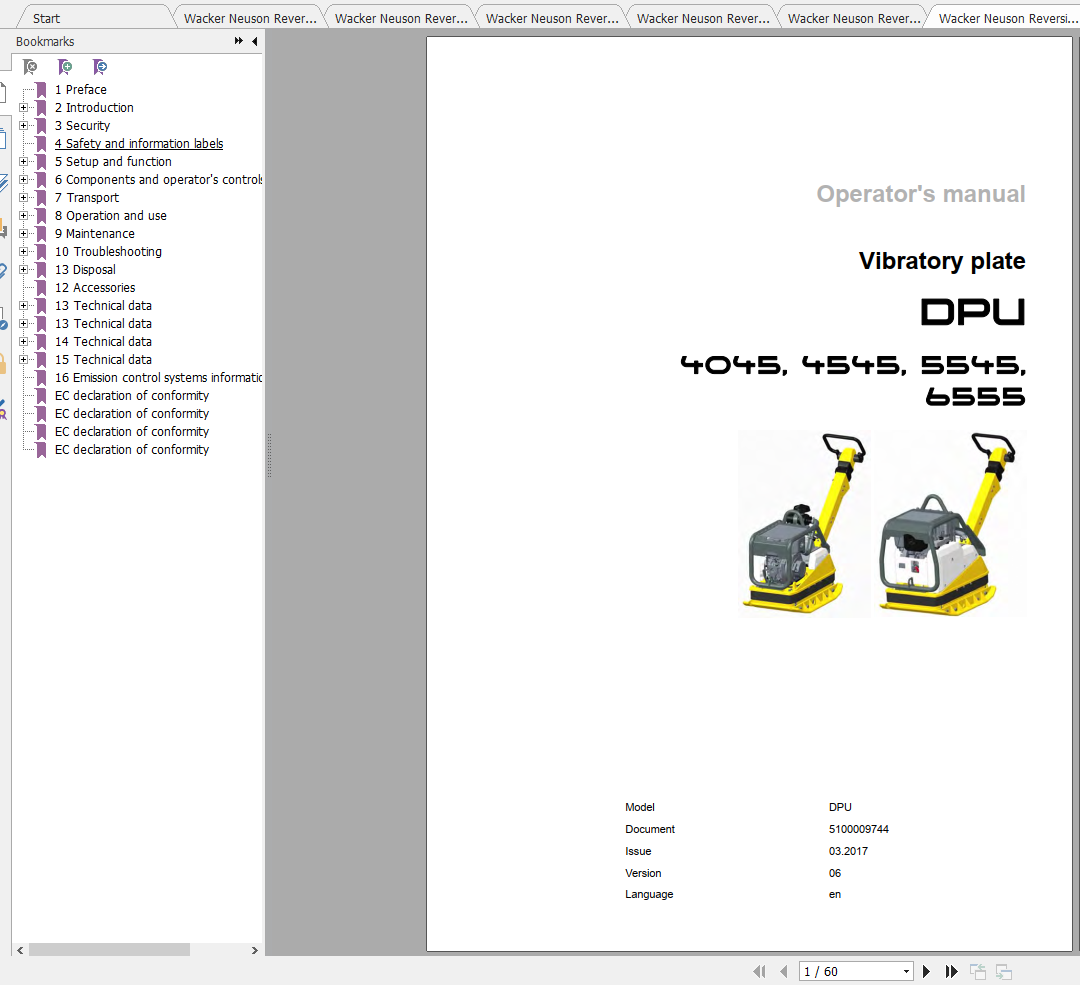Click the delete bookmark icon
Screen dimensions: 1080x985
(30, 67)
